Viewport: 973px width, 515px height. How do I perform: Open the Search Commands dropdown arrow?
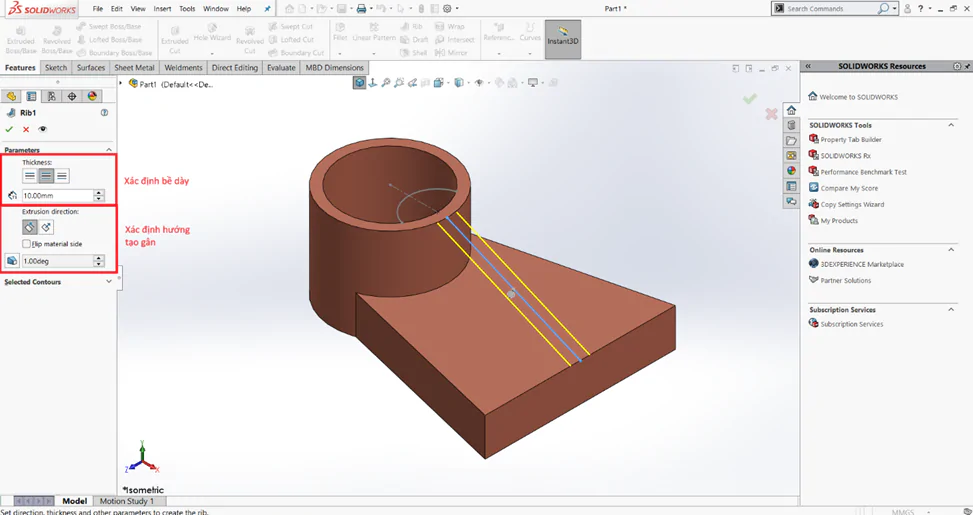click(x=894, y=9)
